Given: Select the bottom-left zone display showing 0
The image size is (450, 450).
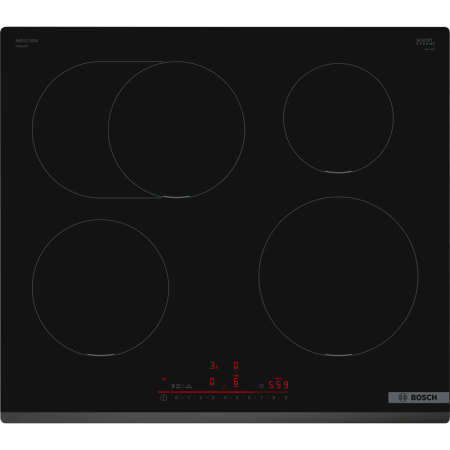Looking at the screenshot, I should pos(212,381).
